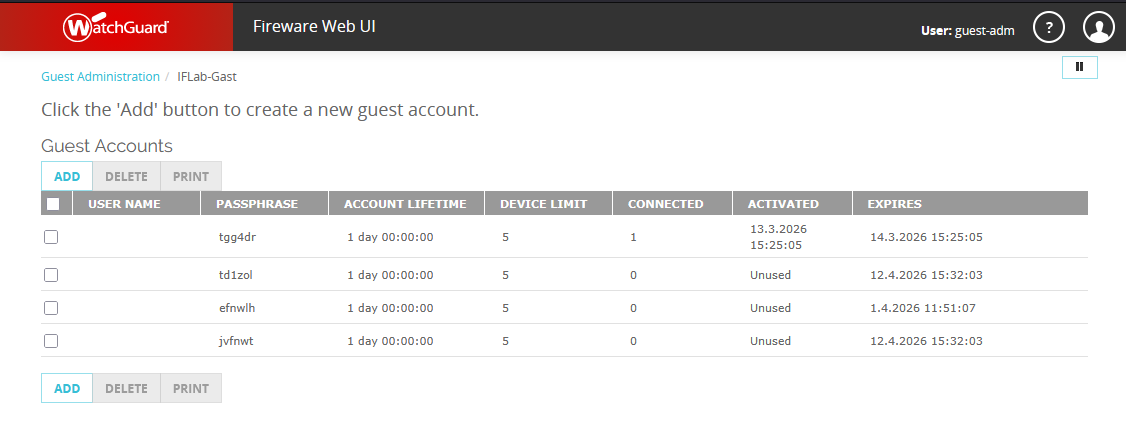Open the user profile icon

[x=1098, y=28]
